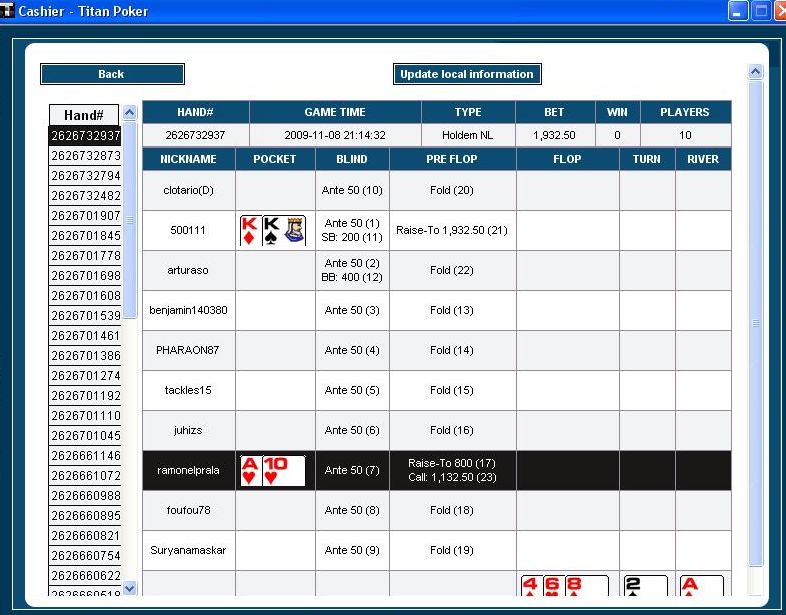The image size is (786, 615).
Task: Select hand 2626661072 in the list
Action: [x=85, y=476]
